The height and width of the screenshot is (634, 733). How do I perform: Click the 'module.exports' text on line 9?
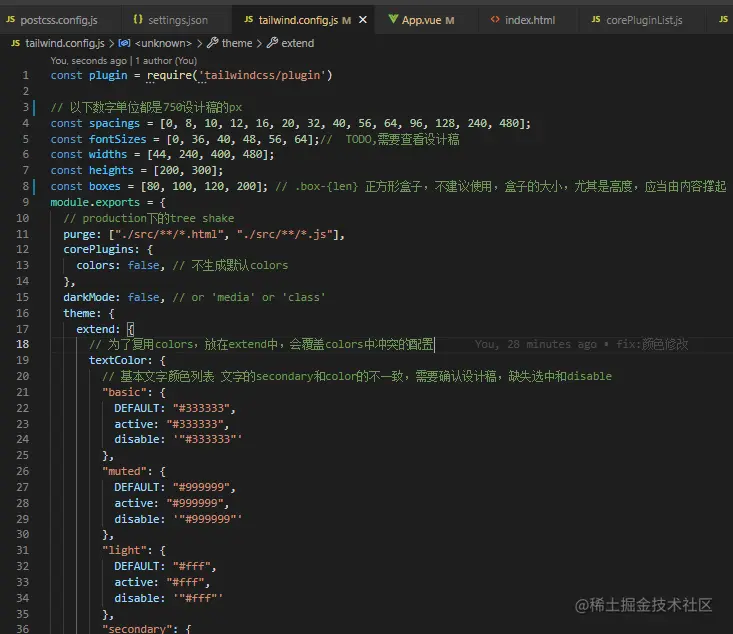click(95, 202)
